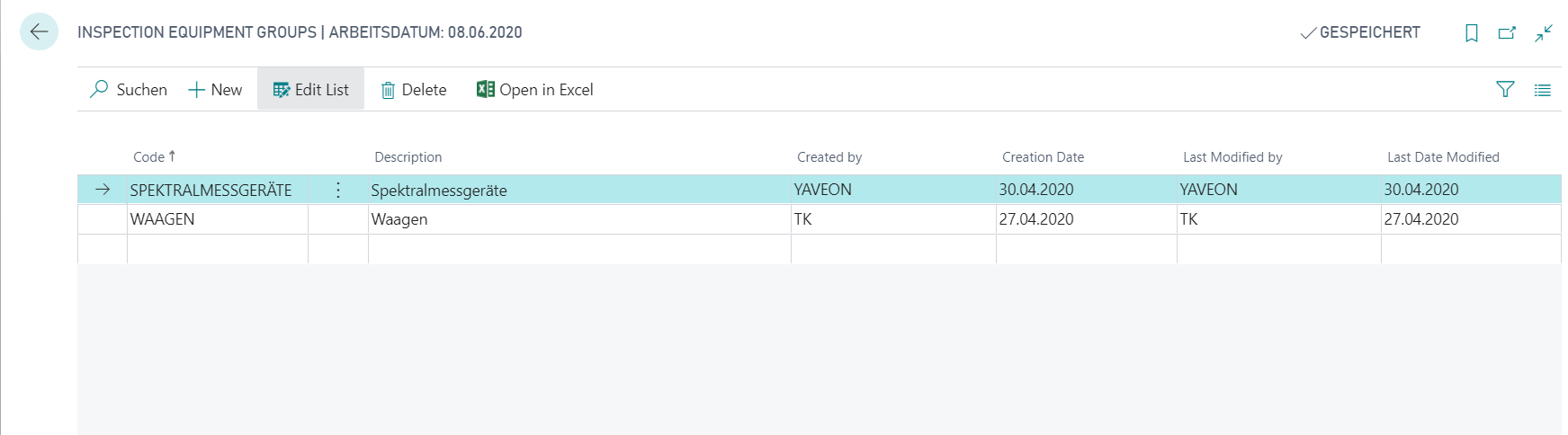Select the TK created-by cell for WAAGEN

pyautogui.click(x=893, y=219)
